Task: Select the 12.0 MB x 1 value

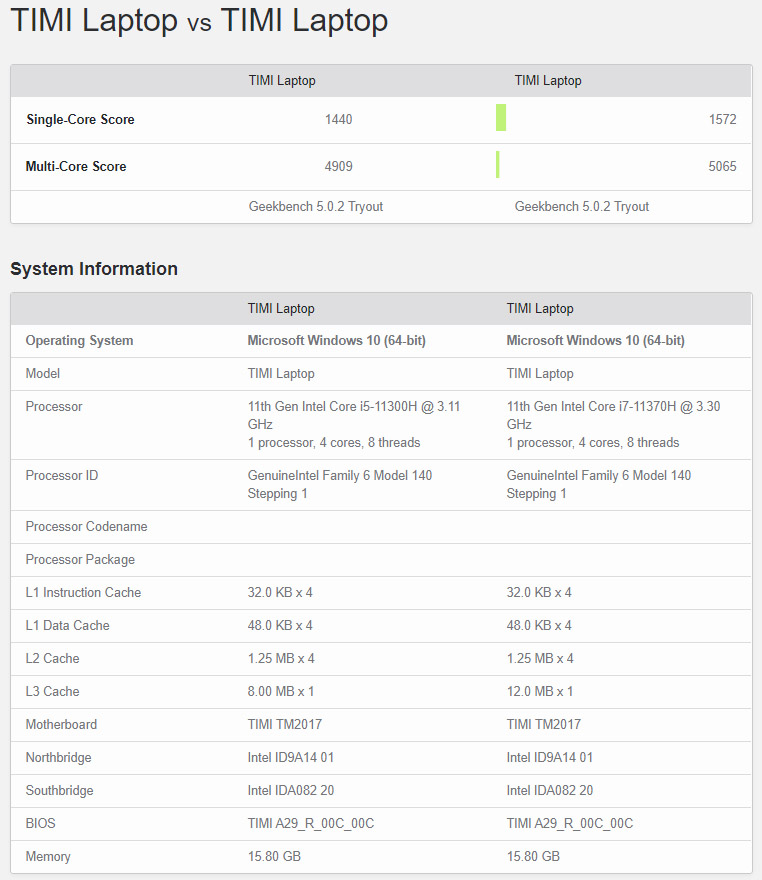Action: pos(540,692)
